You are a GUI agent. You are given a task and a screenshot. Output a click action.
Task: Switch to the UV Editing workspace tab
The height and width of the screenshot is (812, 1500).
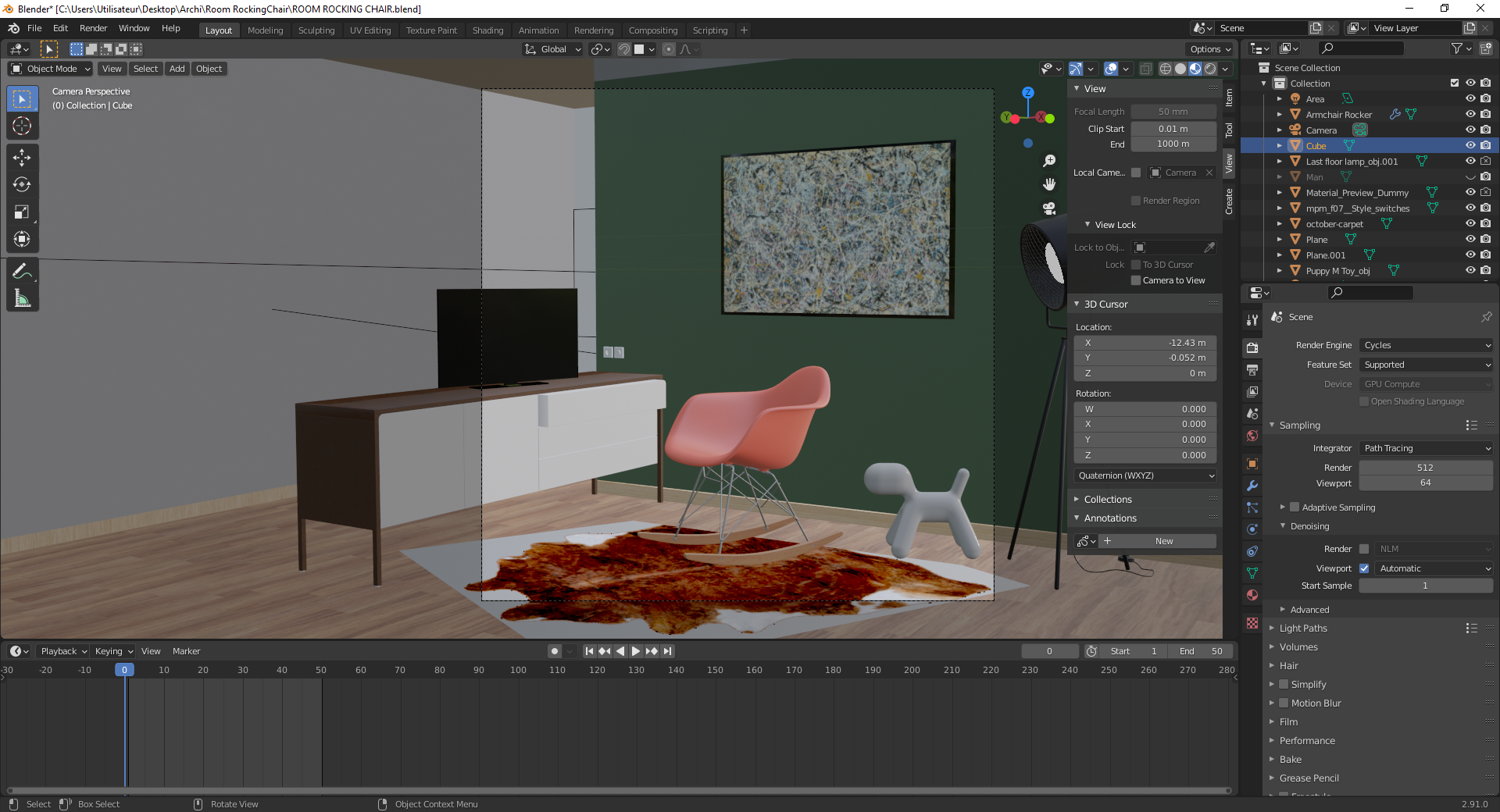370,30
